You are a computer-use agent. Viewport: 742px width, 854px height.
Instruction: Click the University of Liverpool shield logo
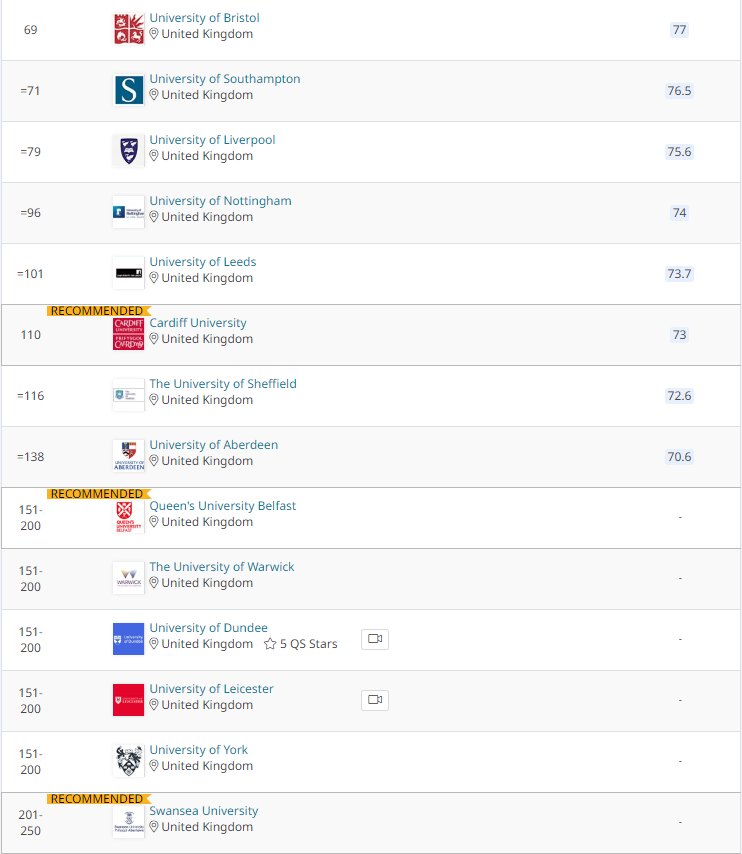[x=129, y=151]
